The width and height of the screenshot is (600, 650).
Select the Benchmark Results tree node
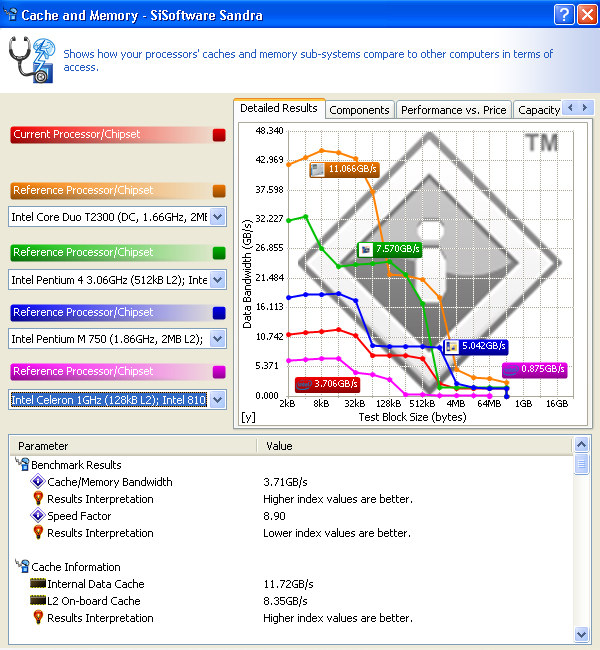click(76, 465)
